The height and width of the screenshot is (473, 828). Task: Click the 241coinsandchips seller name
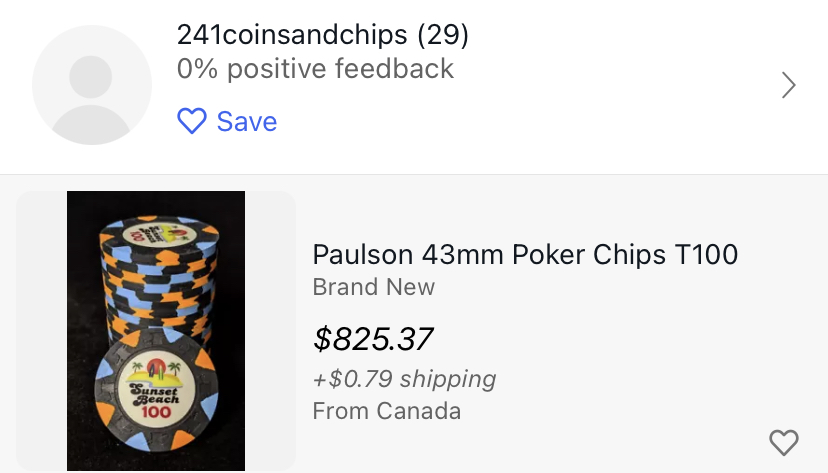pos(291,35)
